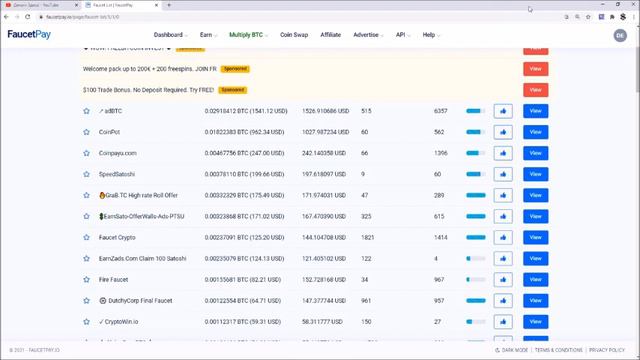Expand the API dropdown menu
The image size is (640, 360).
click(x=403, y=35)
